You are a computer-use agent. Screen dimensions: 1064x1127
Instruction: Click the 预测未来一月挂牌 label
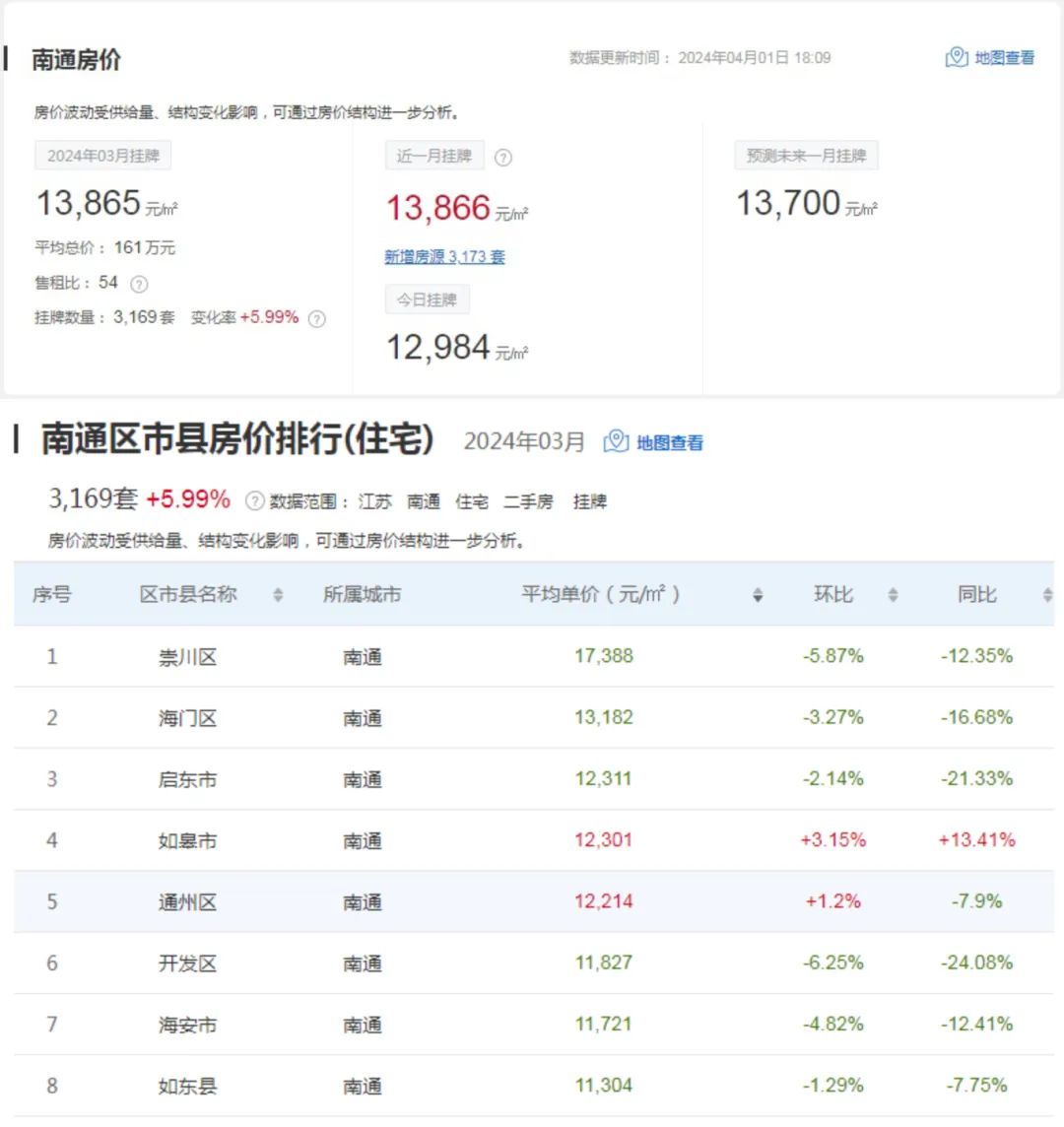tap(804, 155)
